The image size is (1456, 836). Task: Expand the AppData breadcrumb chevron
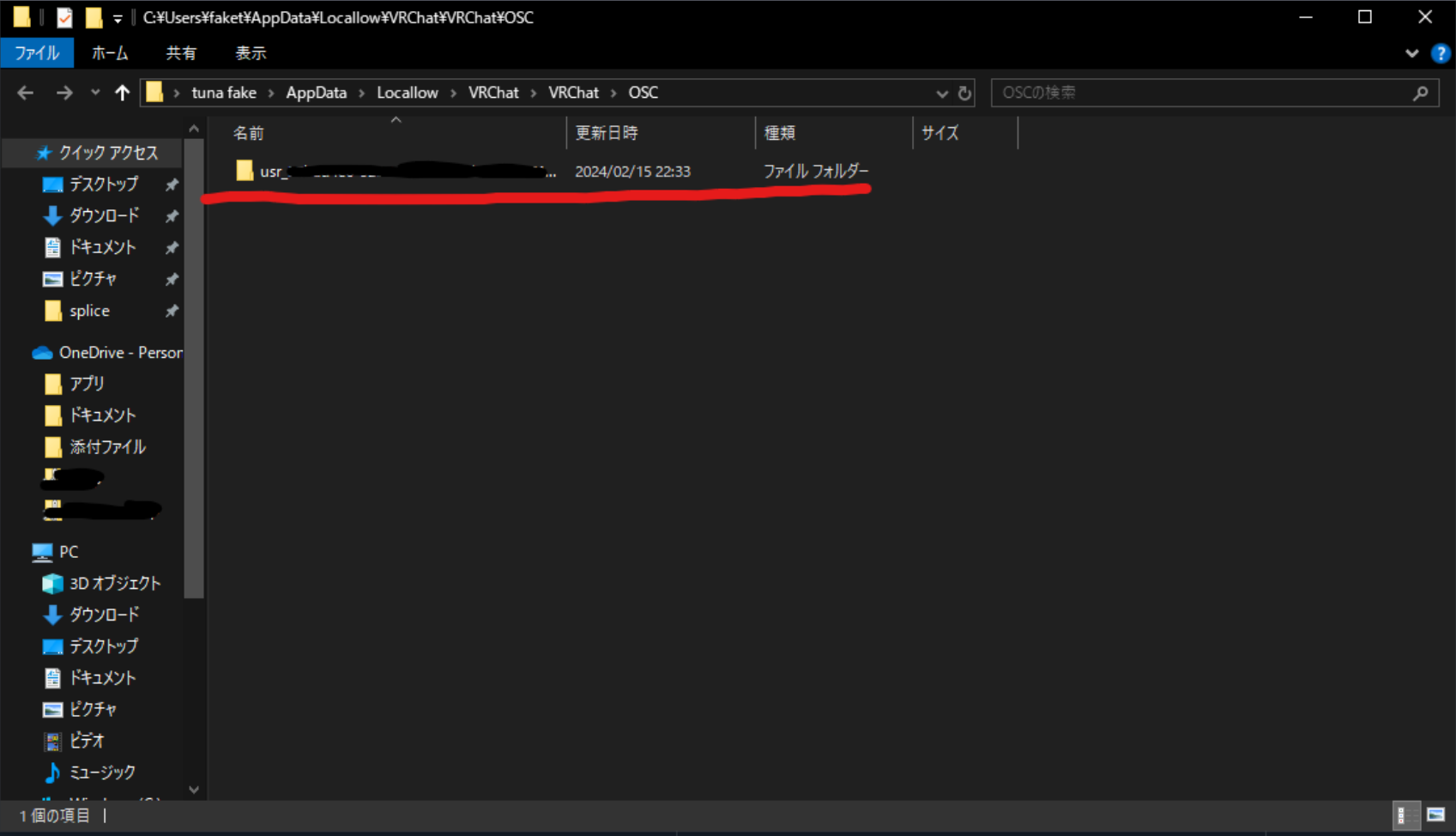[x=361, y=93]
